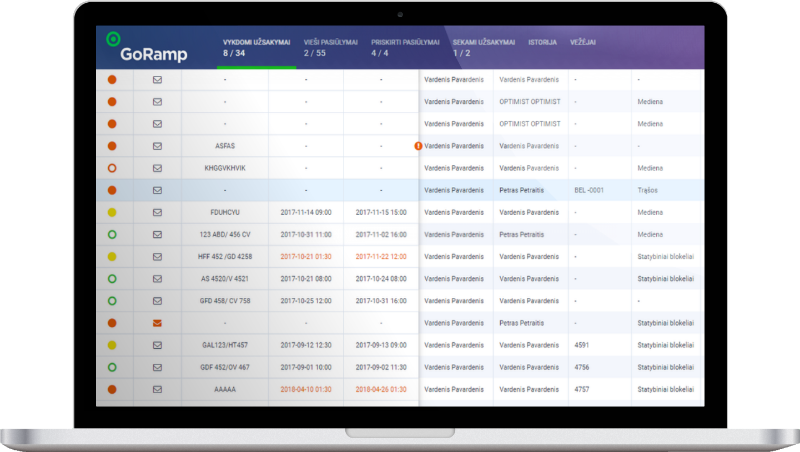Click the date 2017-09-12 12:30
The width and height of the screenshot is (800, 452).
point(306,345)
